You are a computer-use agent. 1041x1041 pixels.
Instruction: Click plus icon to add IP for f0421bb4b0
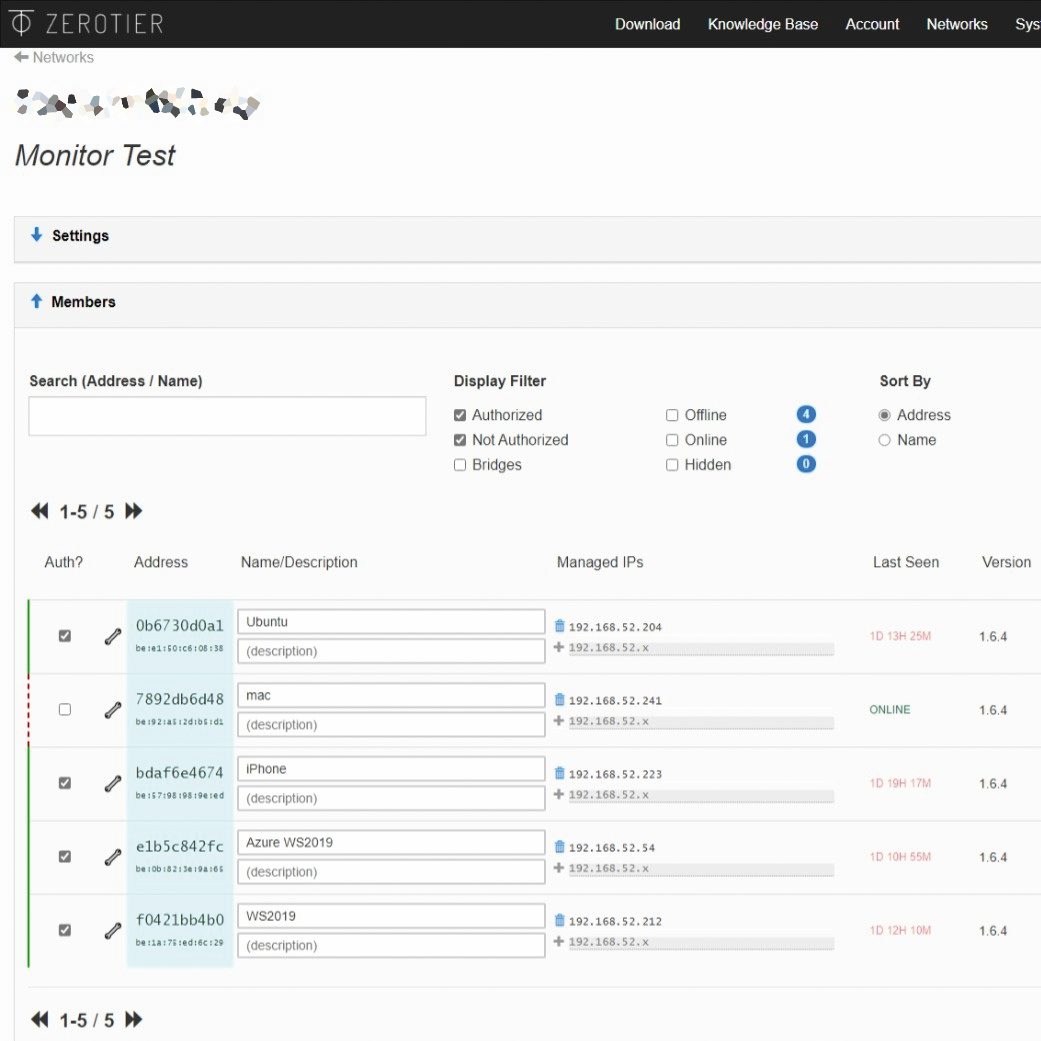(559, 941)
